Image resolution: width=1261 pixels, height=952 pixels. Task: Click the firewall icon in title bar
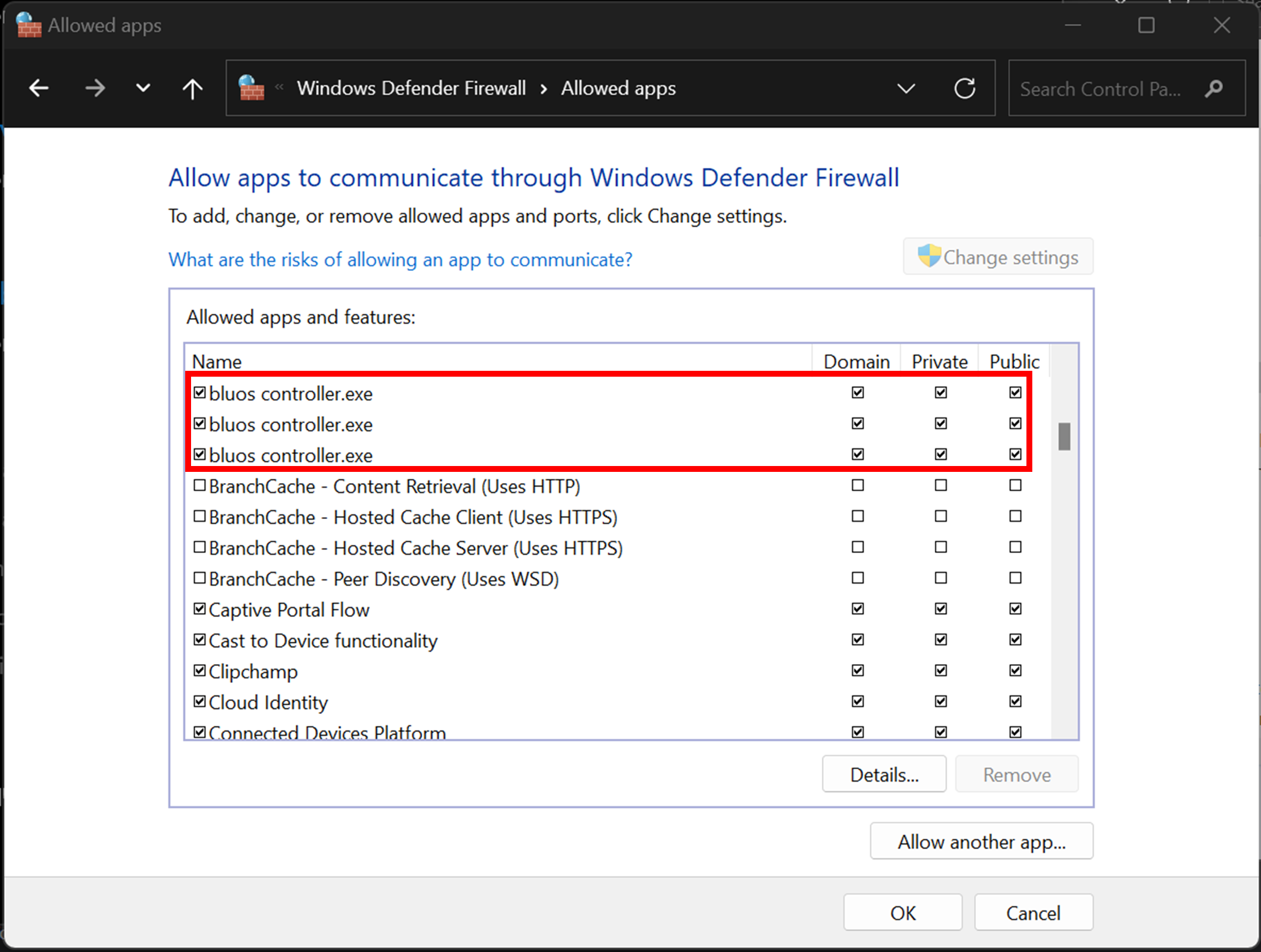click(29, 25)
